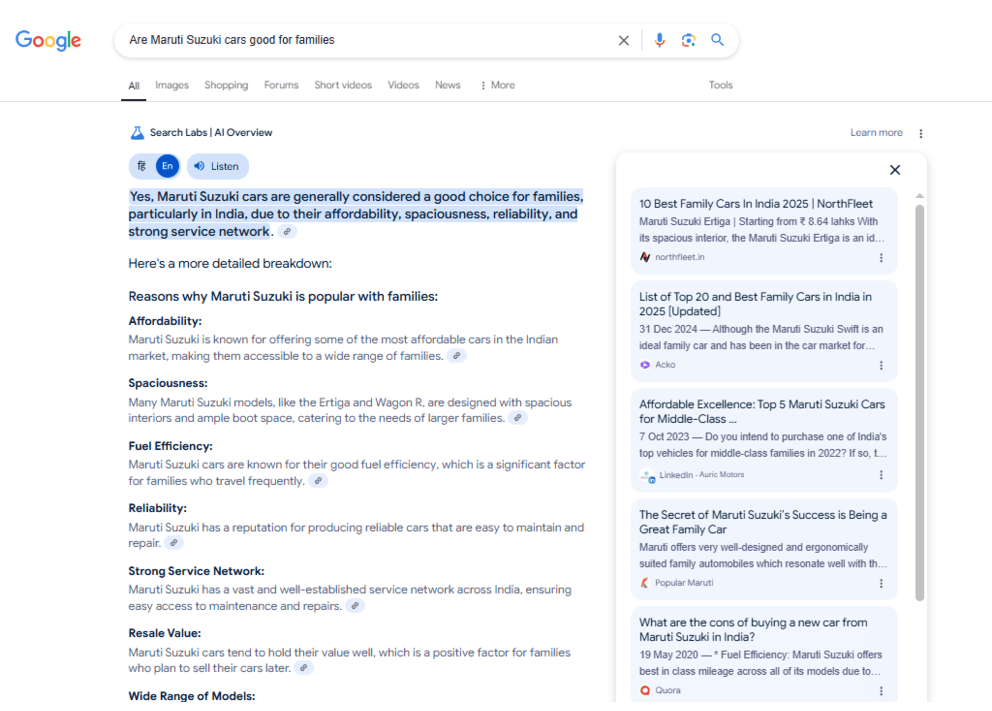Open options for northfleet.in source card
This screenshot has height=711, width=992.
[x=881, y=258]
